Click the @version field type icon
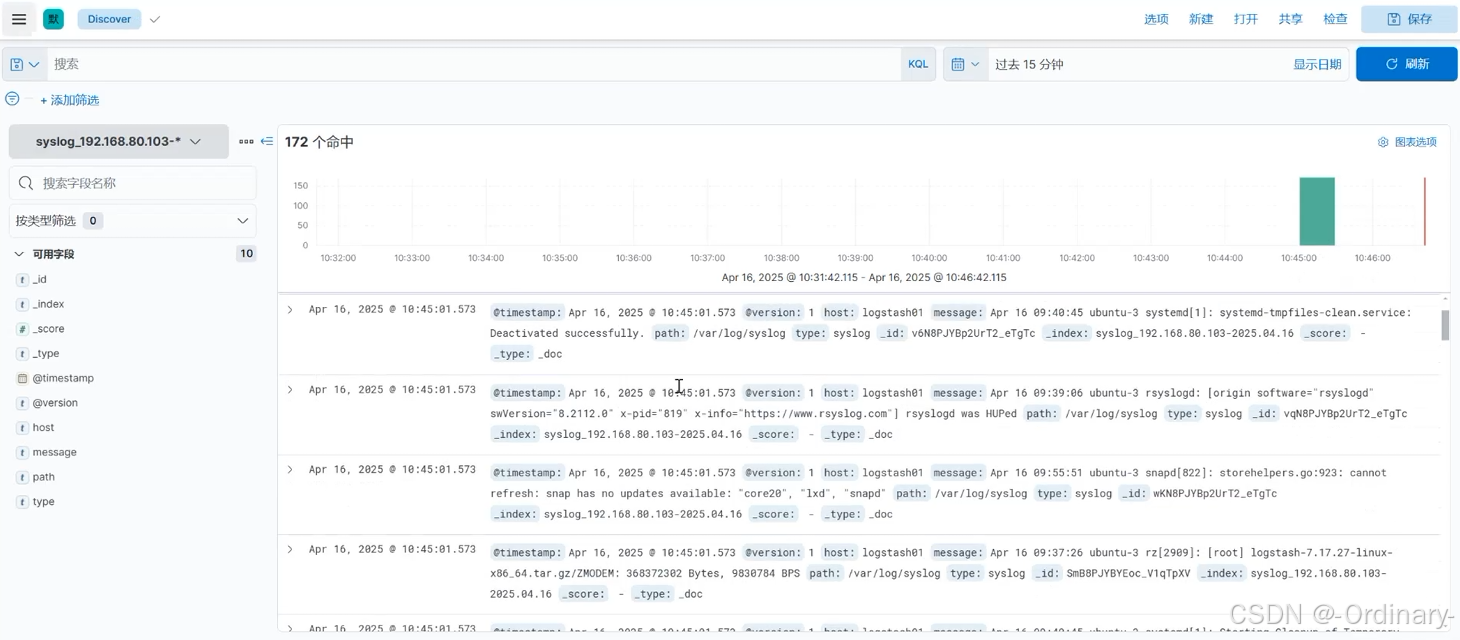This screenshot has height=640, width=1460. tap(22, 403)
